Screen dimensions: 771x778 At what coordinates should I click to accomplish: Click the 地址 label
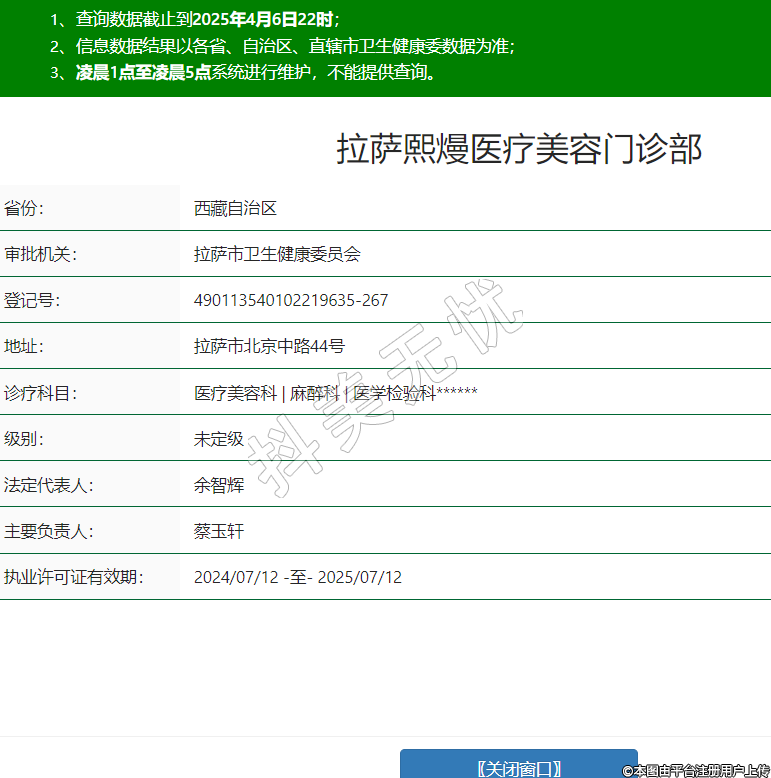coord(25,346)
